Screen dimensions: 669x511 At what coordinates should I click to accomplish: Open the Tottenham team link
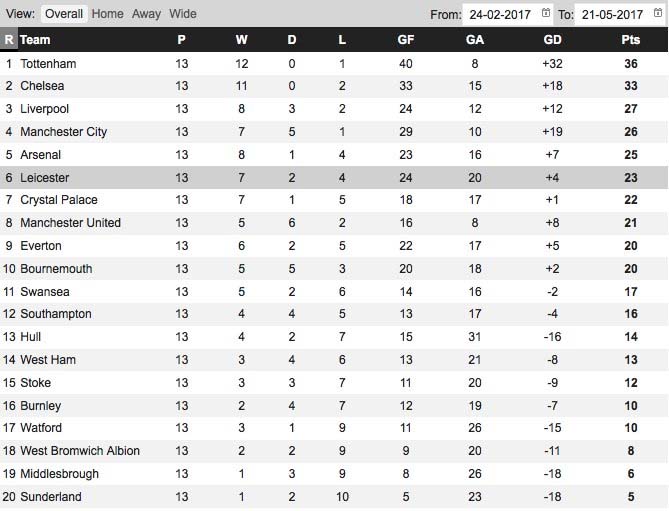(x=48, y=63)
